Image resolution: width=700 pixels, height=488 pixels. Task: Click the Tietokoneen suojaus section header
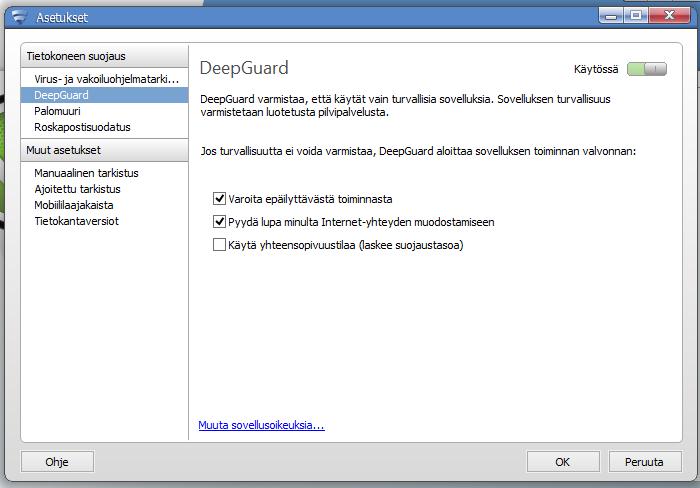104,56
